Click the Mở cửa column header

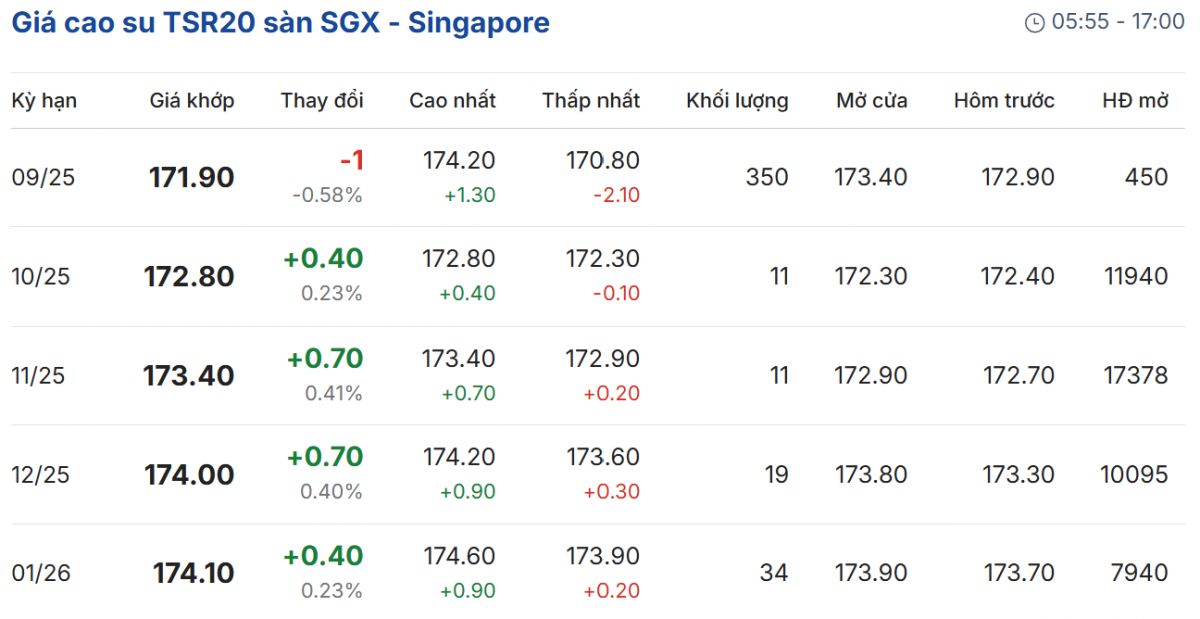pyautogui.click(x=872, y=101)
